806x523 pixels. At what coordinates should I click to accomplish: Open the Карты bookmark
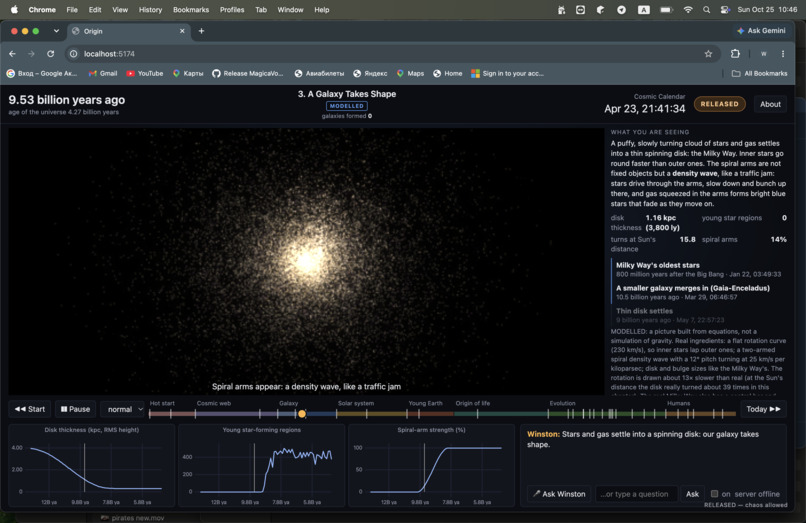pos(188,74)
